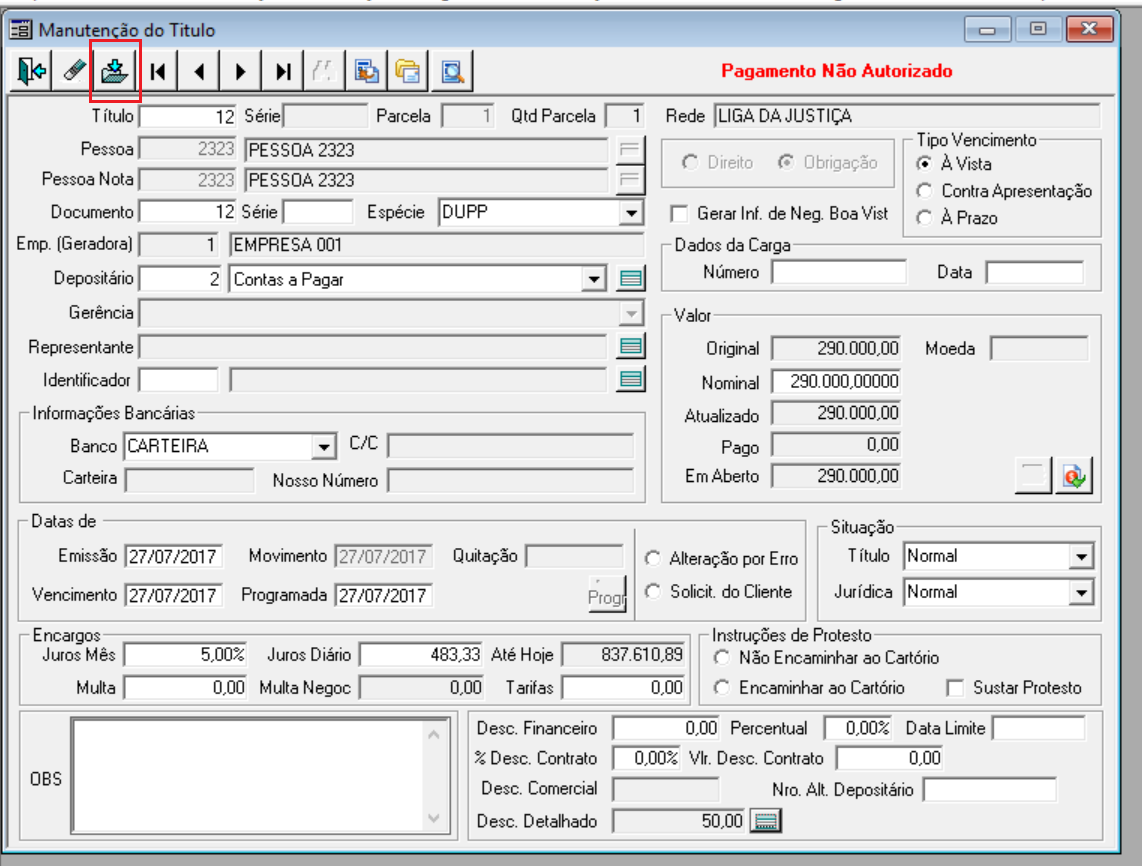Click window menu icon in title bar
This screenshot has width=1142, height=866.
click(x=20, y=30)
